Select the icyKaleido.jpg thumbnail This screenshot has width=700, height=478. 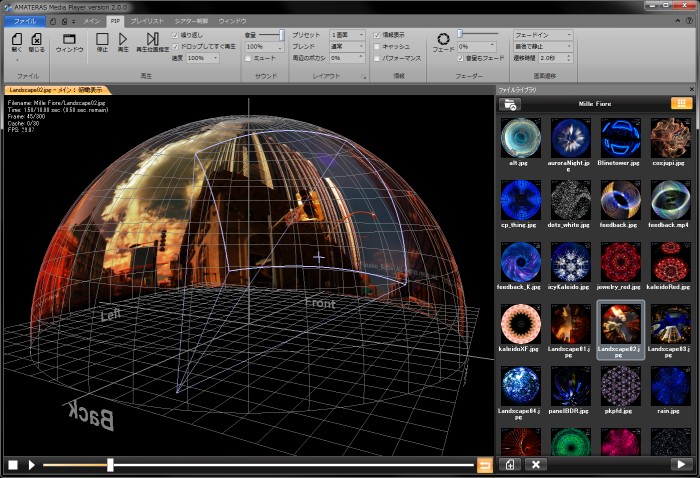[571, 262]
